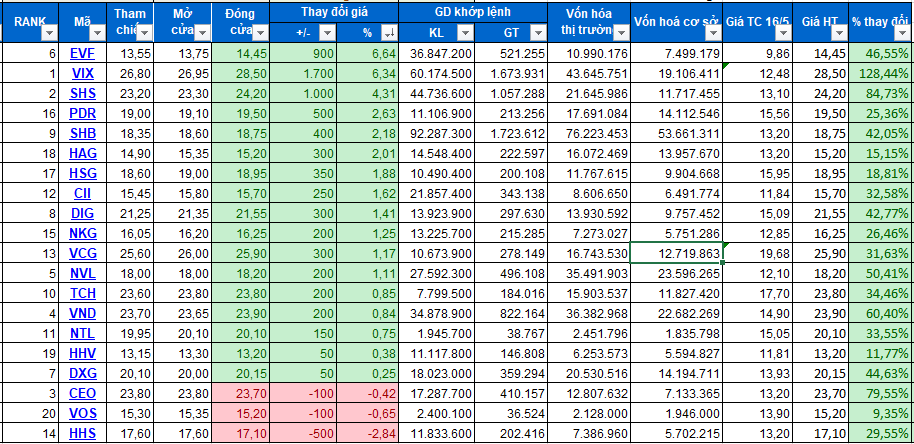This screenshot has height=444, width=914.
Task: Select the KL cell 60.174.500
Action: 437,74
